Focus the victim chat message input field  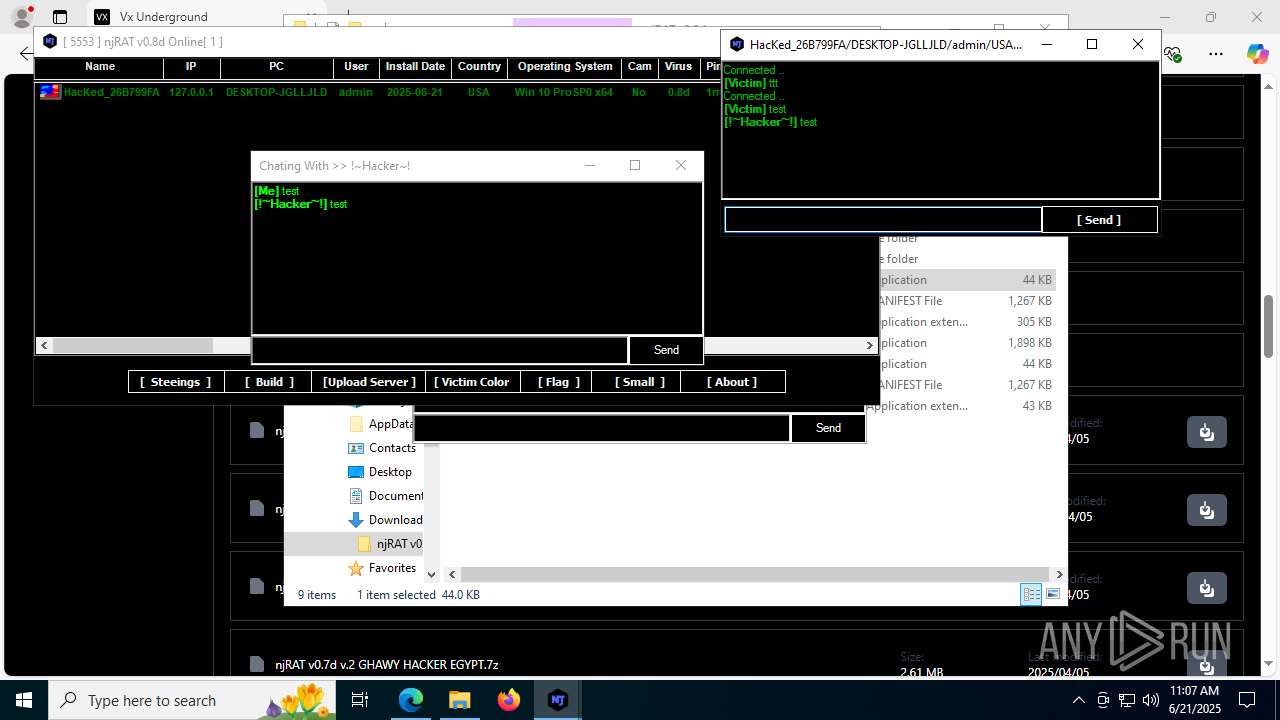[883, 220]
